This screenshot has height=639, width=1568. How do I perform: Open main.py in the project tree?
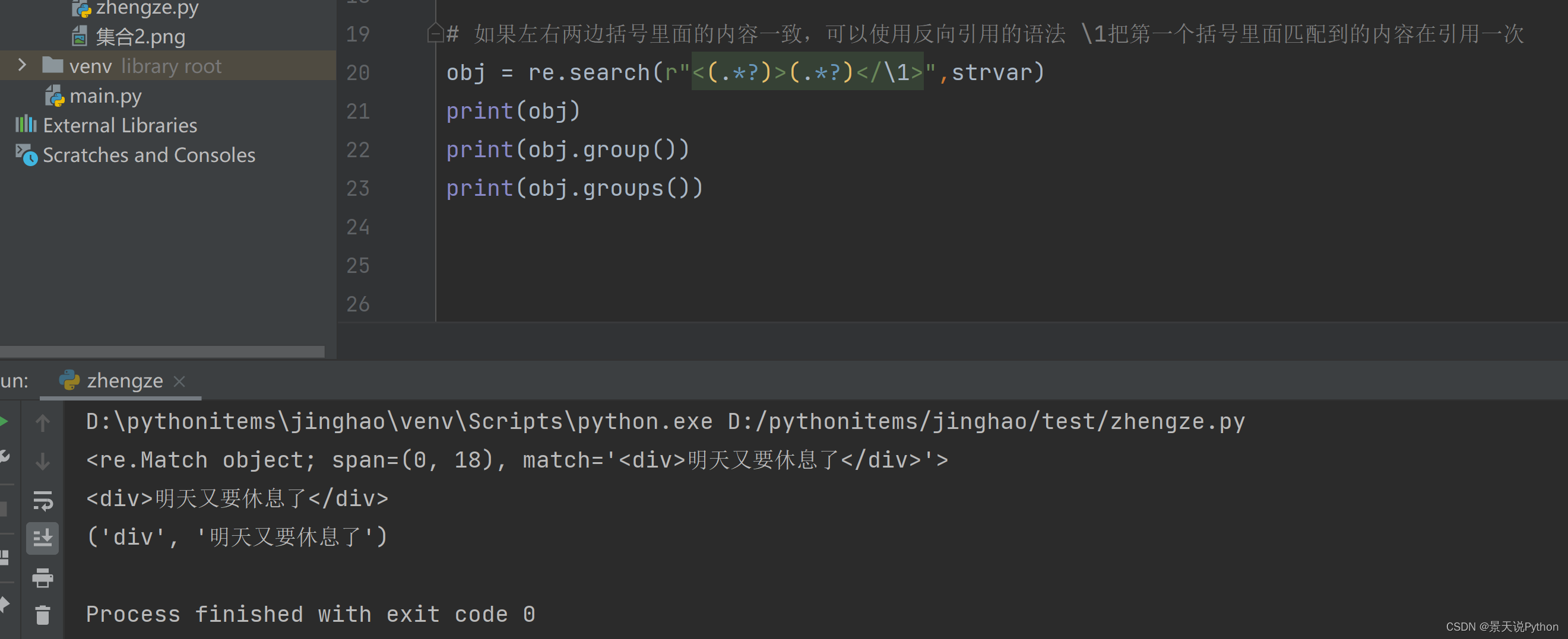point(105,96)
